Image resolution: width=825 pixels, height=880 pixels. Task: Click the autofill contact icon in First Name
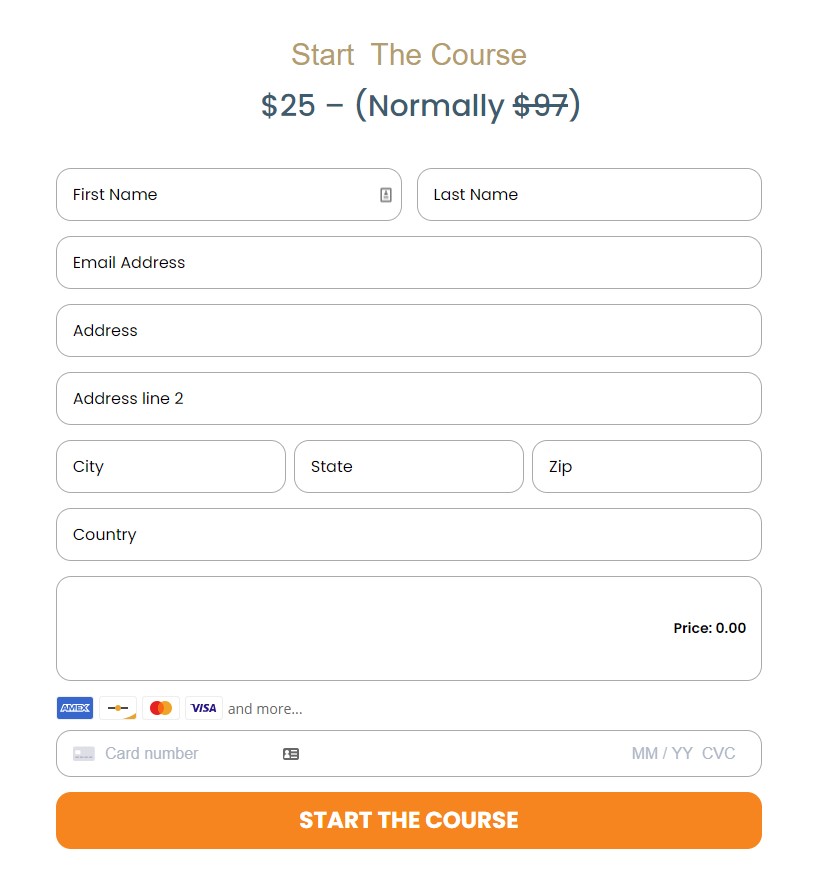[x=386, y=195]
